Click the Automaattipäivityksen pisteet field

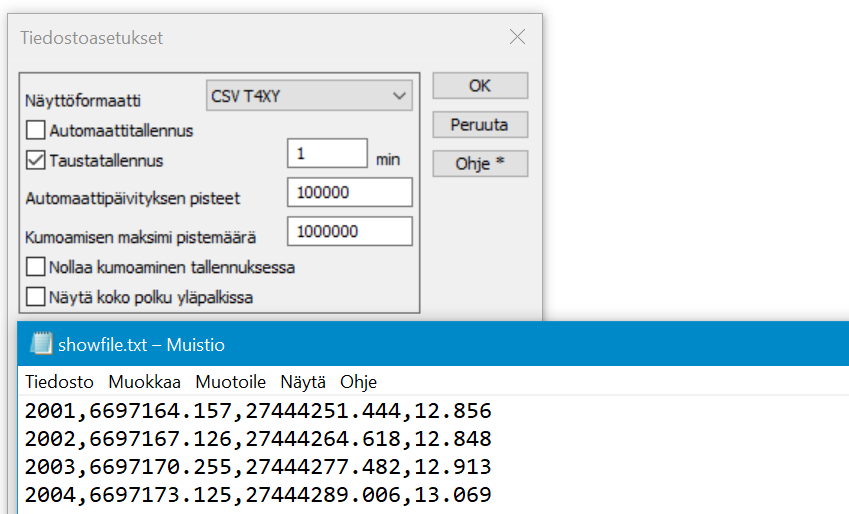pos(349,192)
